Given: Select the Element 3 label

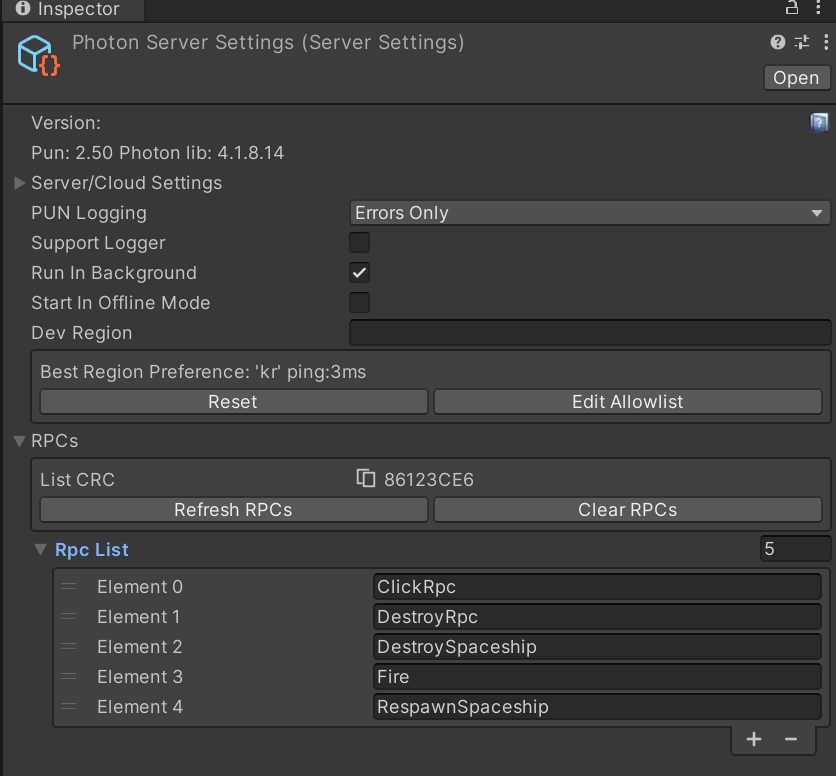Looking at the screenshot, I should pos(140,676).
